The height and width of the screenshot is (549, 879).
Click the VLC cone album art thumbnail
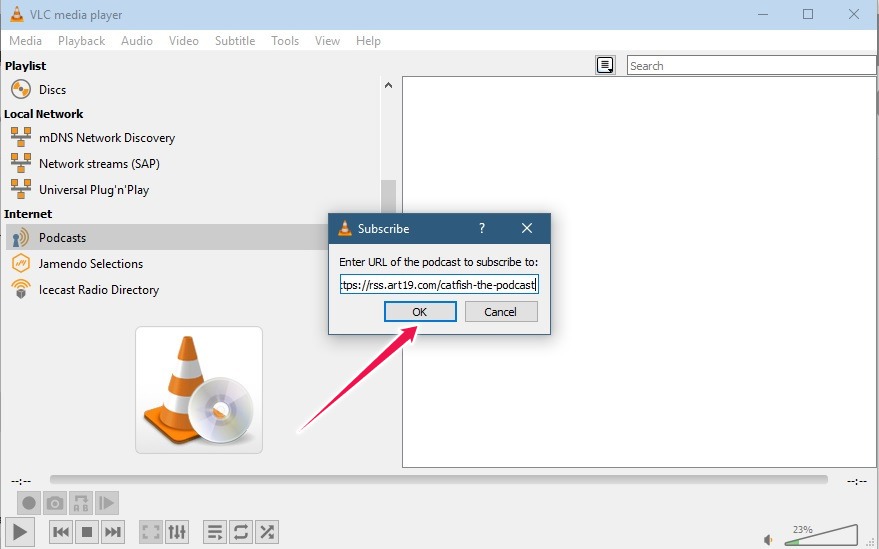click(199, 390)
